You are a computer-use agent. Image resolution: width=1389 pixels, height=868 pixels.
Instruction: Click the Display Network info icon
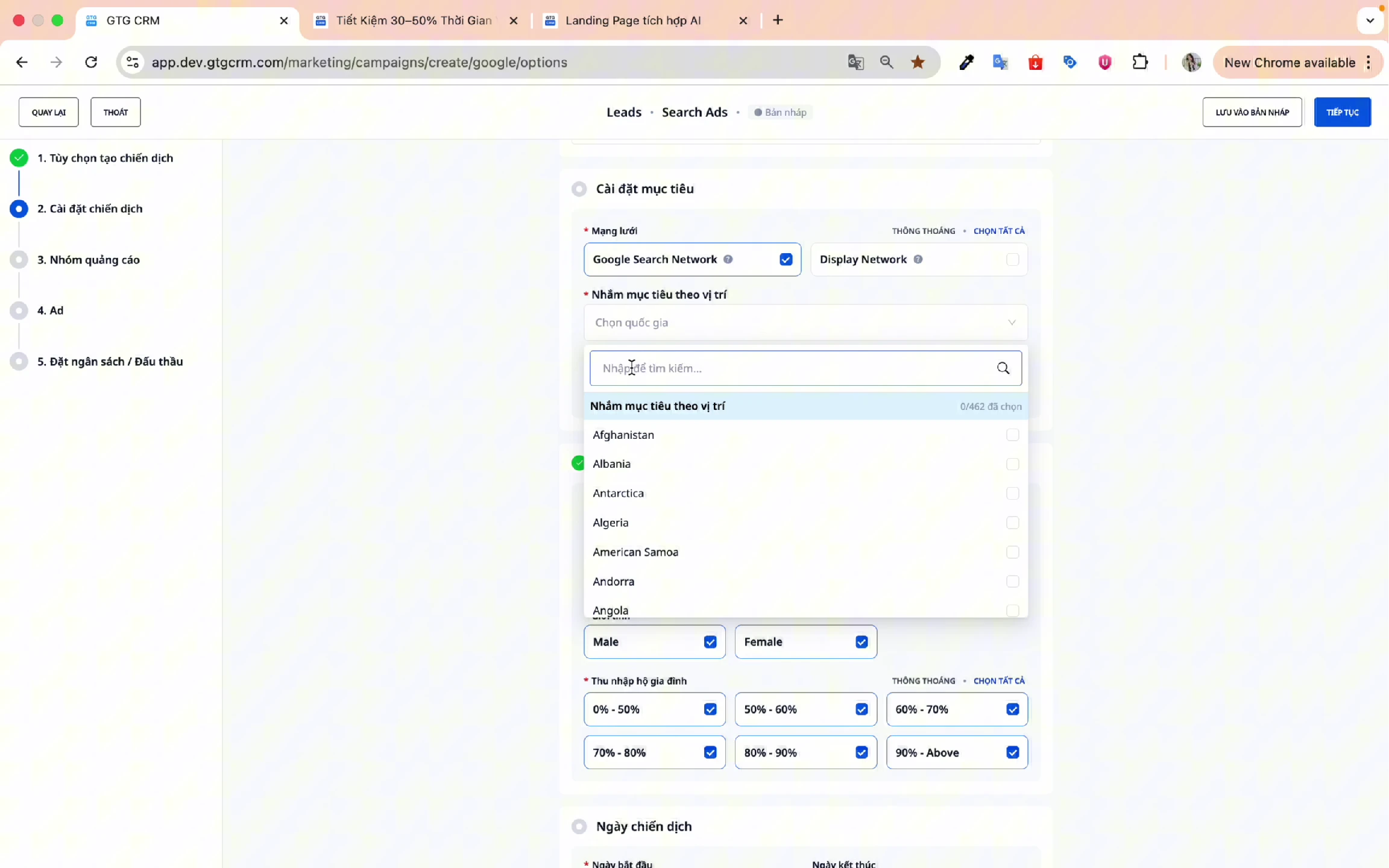click(918, 259)
